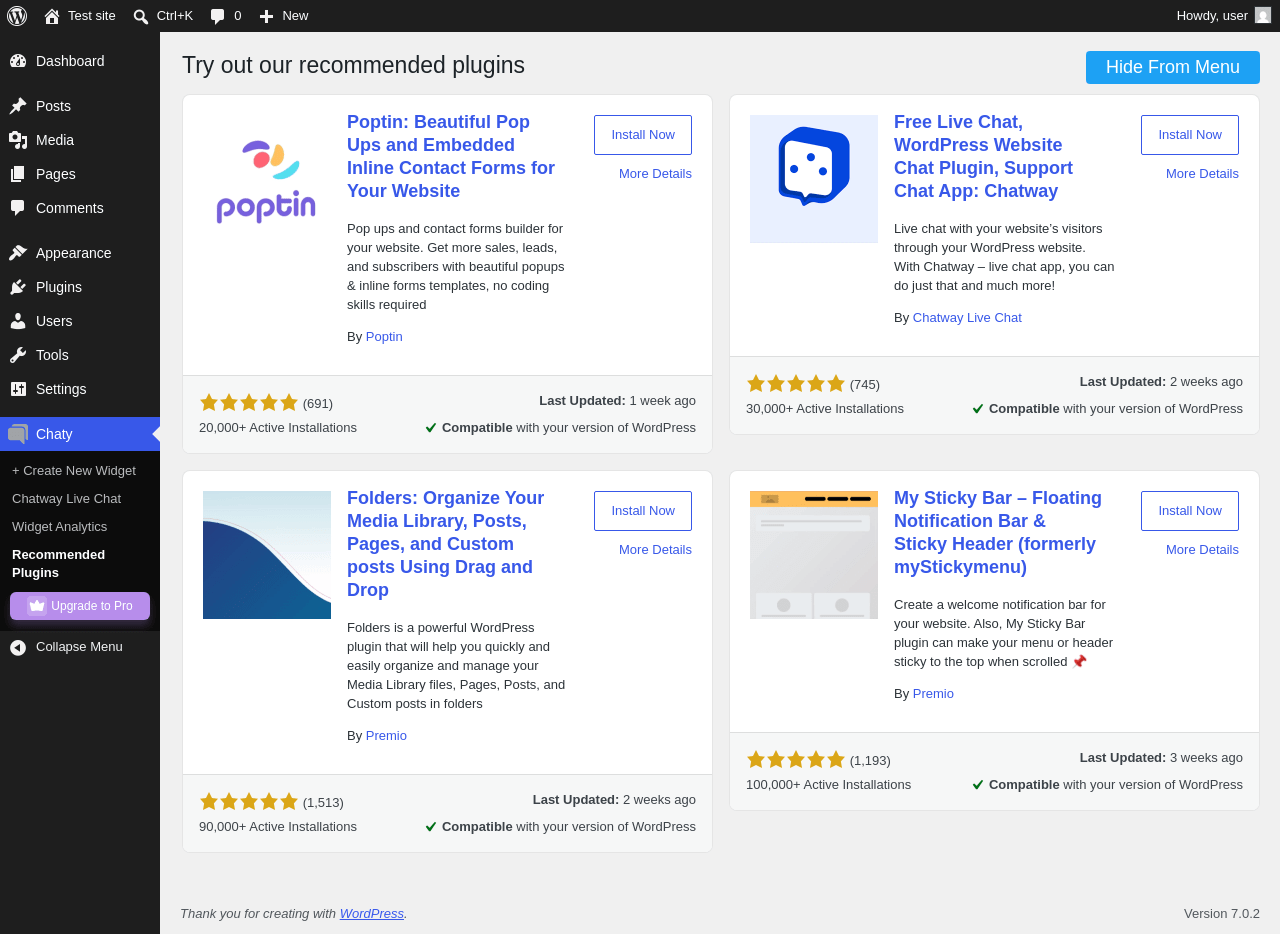The width and height of the screenshot is (1280, 934).
Task: Click the Dashboard gauge icon
Action: [18, 61]
